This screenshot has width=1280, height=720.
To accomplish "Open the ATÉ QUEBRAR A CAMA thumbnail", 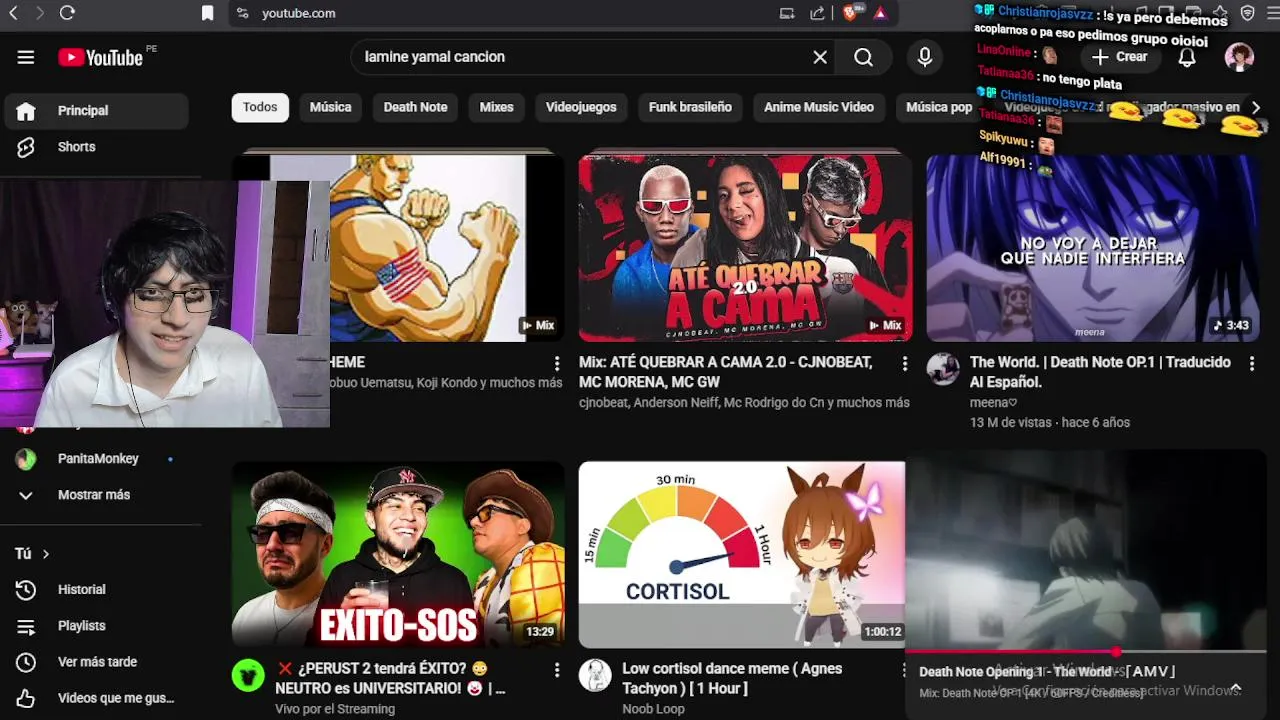I will (745, 248).
